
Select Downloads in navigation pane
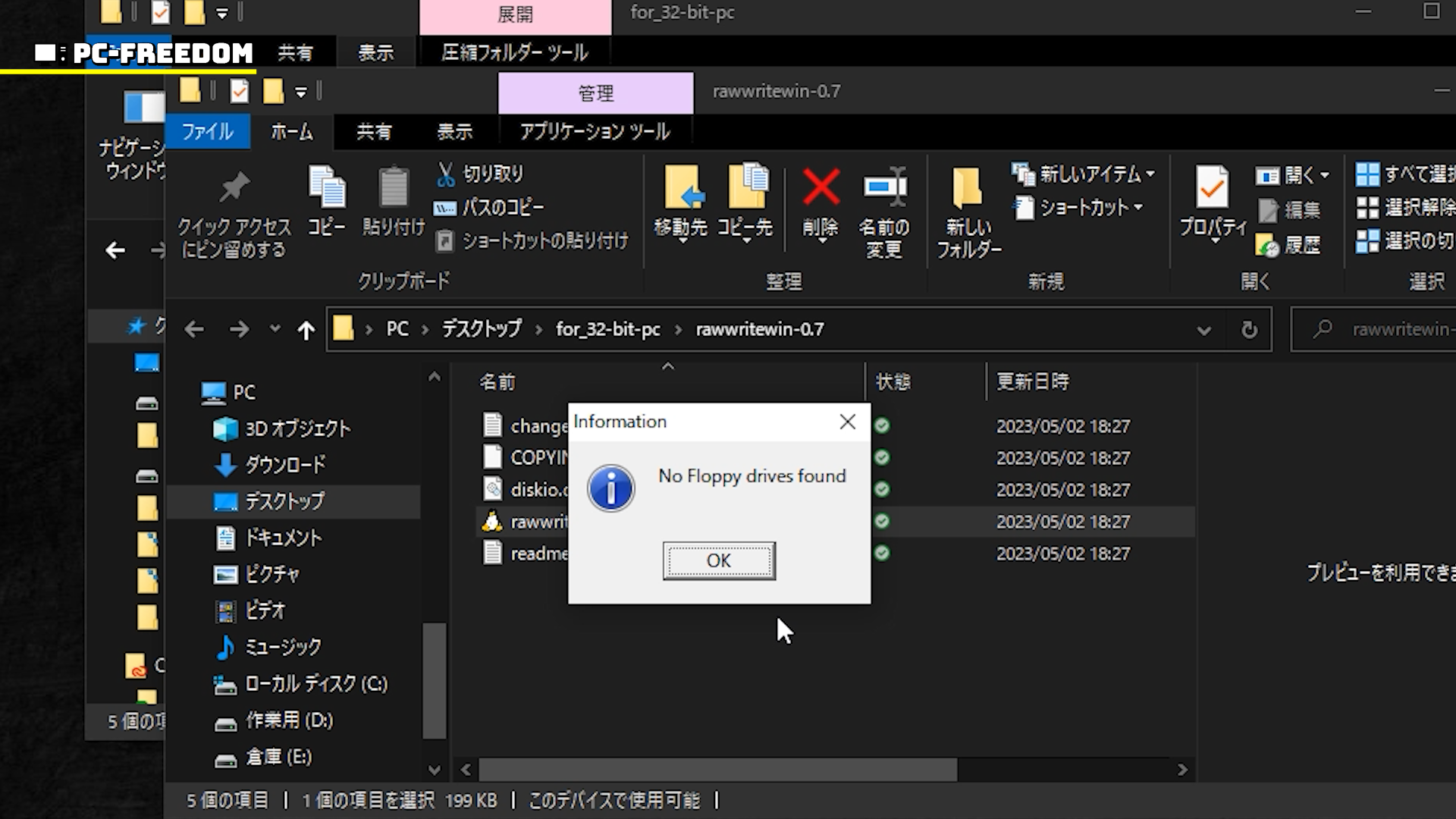pos(284,465)
